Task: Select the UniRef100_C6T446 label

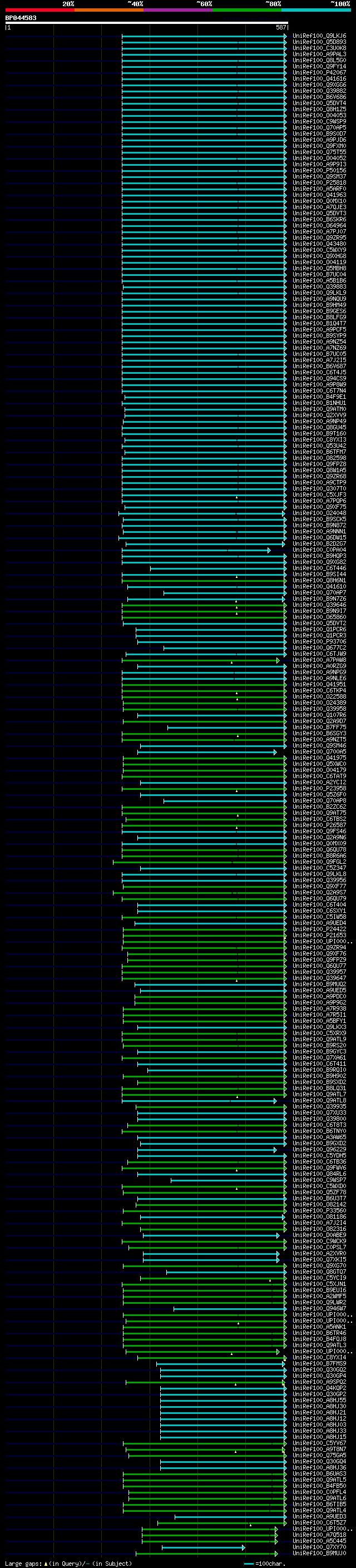Action: coord(319,568)
